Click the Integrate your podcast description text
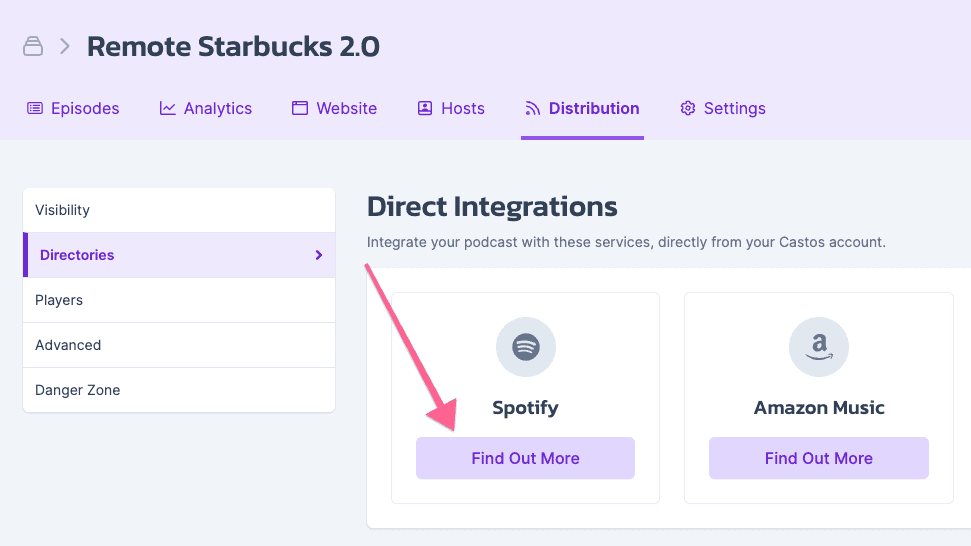Screen dimensions: 971x546 [x=626, y=242]
